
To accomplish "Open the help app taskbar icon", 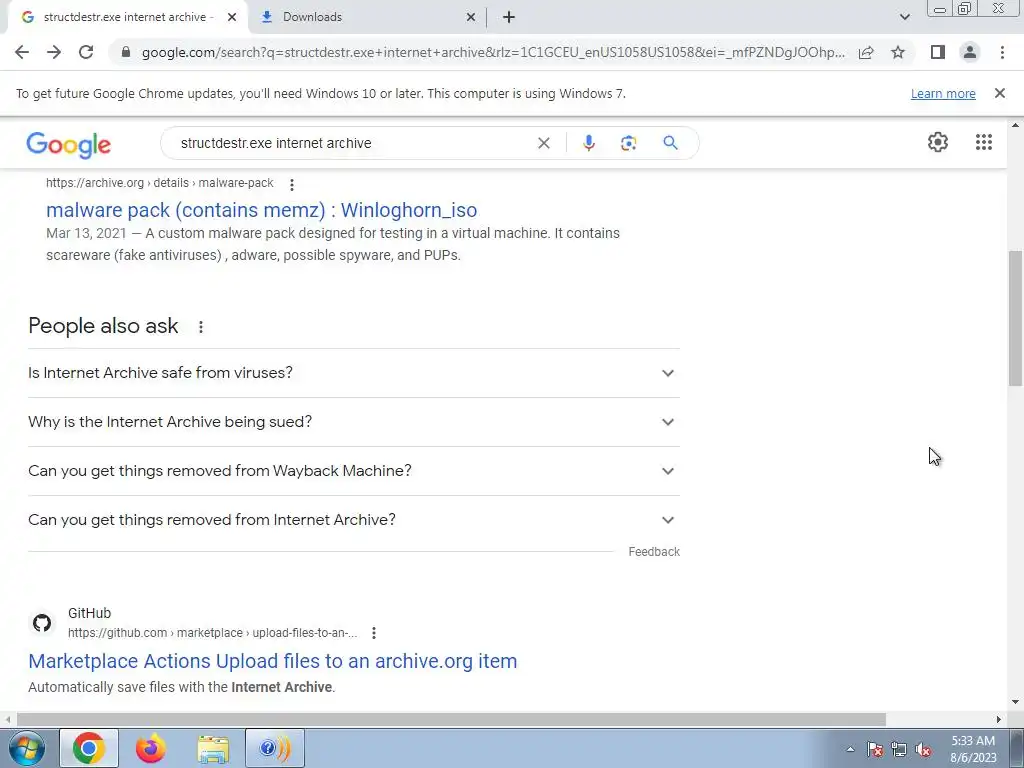I will 274,748.
